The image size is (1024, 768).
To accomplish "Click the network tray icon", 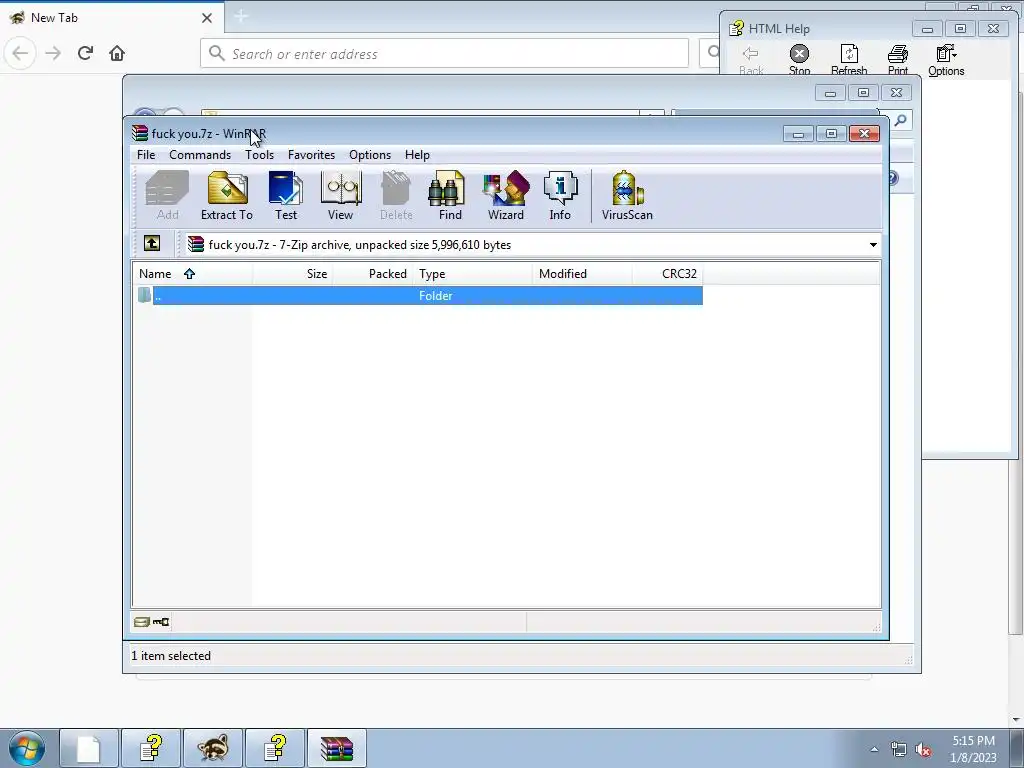I will click(899, 750).
